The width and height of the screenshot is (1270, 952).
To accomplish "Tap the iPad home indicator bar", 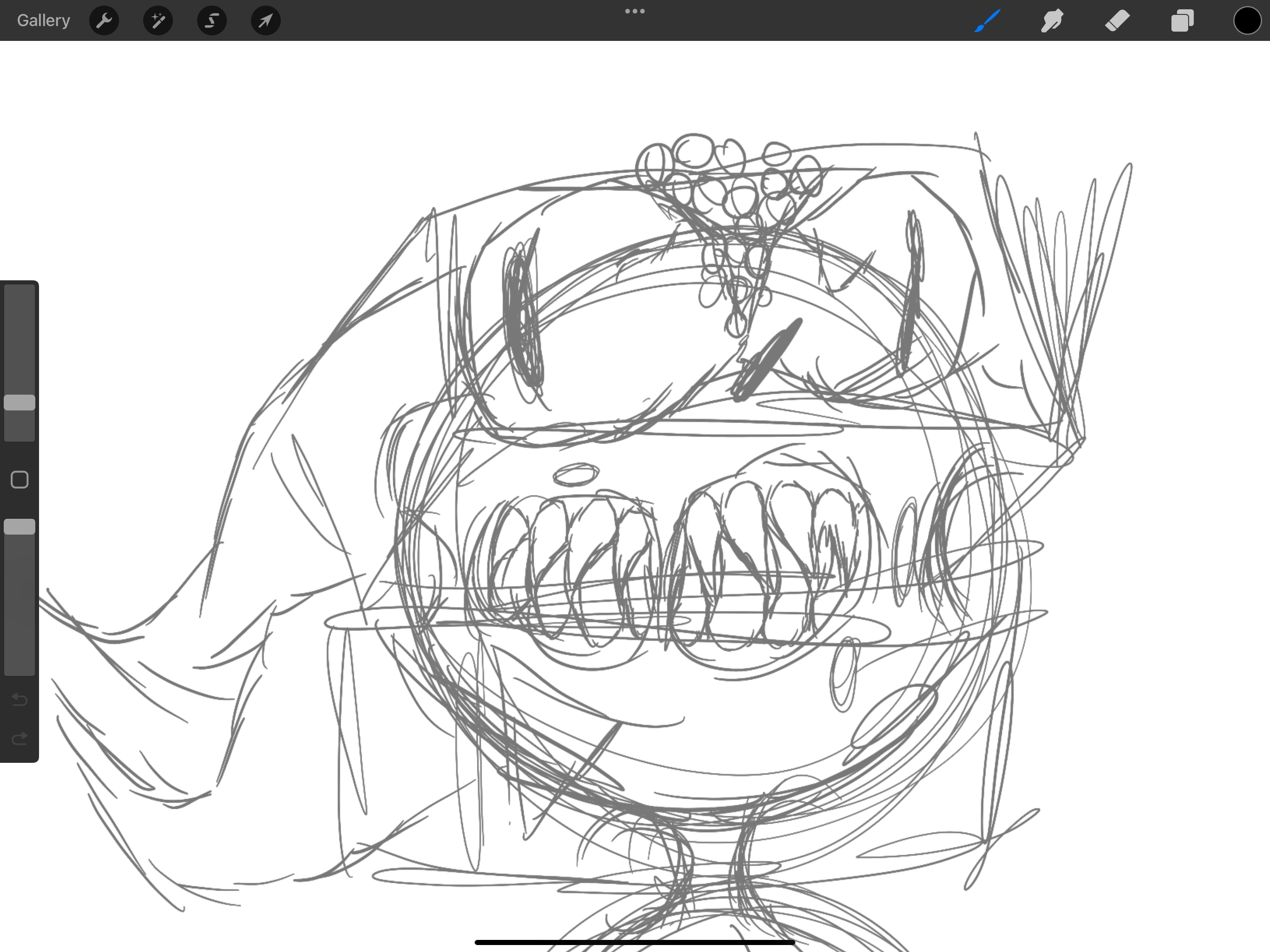I will tap(635, 940).
